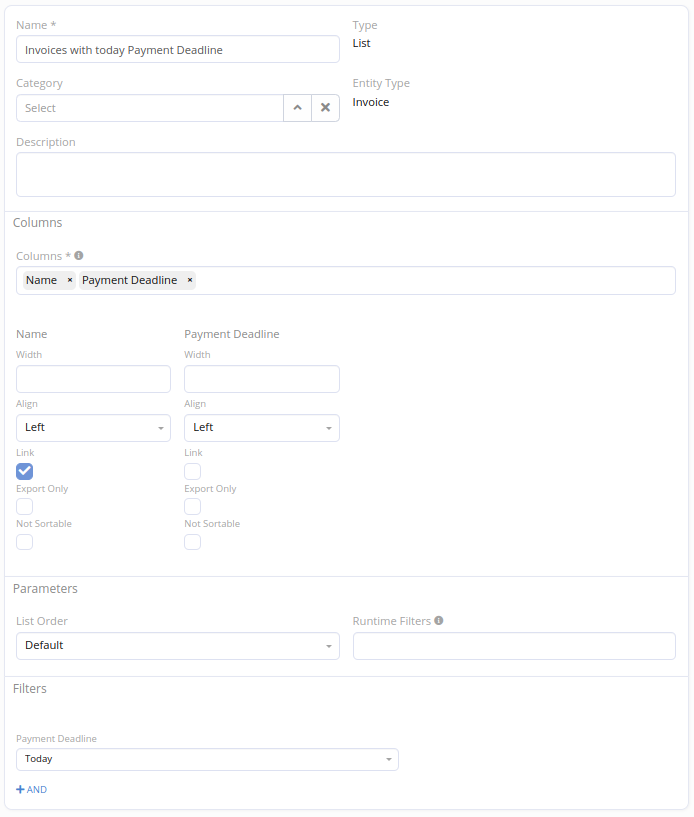Click the Category up-arrow select icon

tap(297, 108)
